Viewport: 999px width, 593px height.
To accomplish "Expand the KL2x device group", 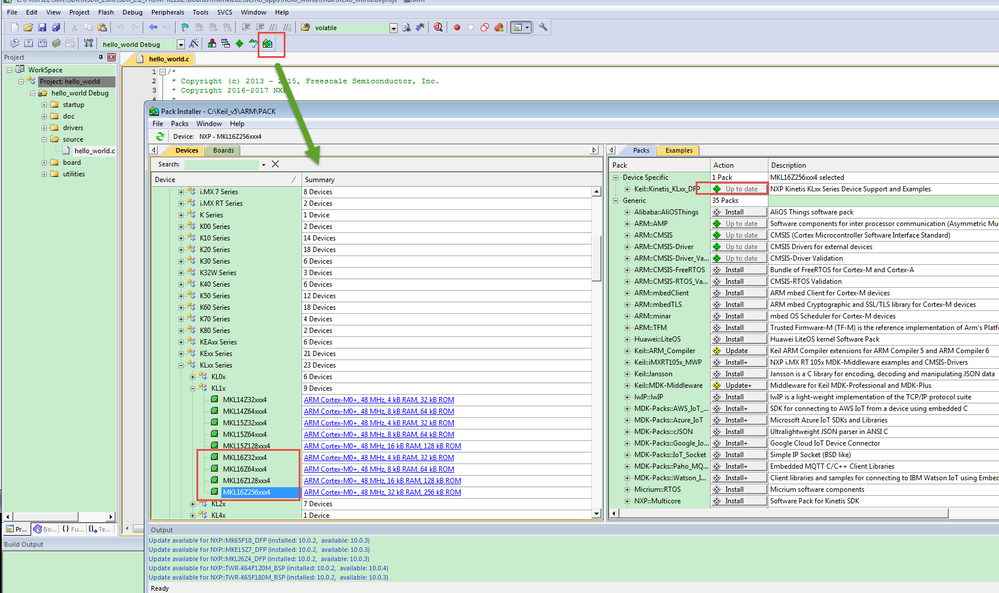I will pos(192,504).
